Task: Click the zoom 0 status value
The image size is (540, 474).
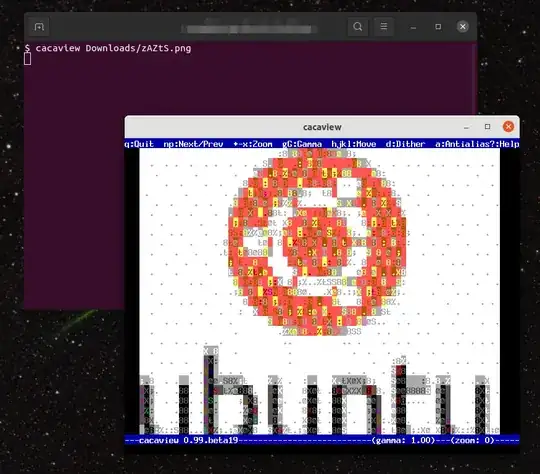Action: (472, 440)
